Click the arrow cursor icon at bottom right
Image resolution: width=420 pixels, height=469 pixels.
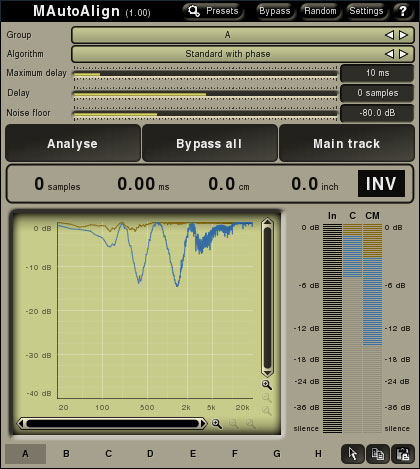point(353,454)
